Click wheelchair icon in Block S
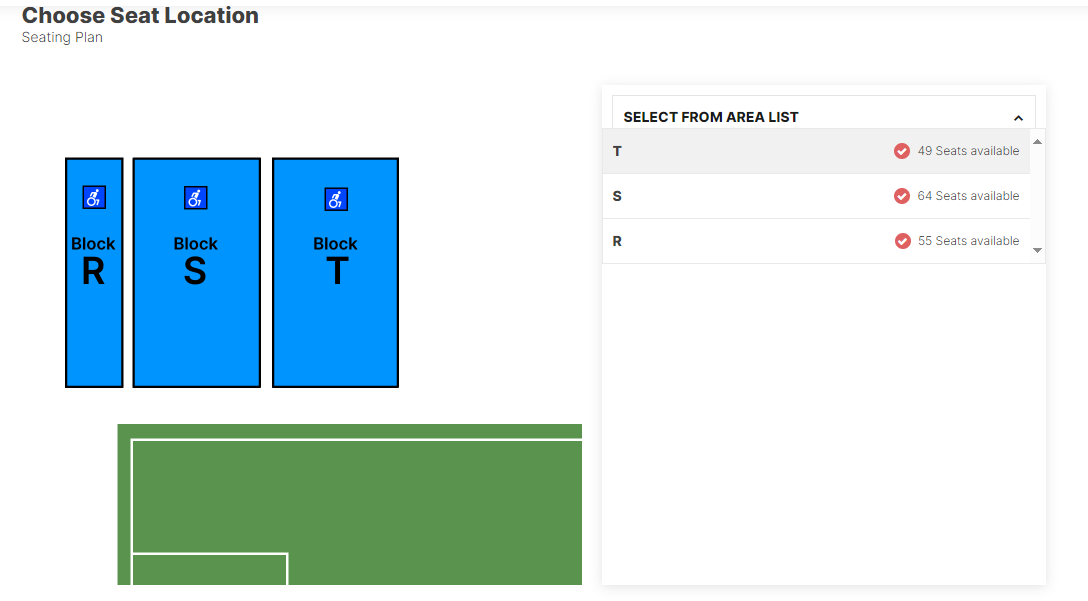The image size is (1088, 601). coord(196,198)
